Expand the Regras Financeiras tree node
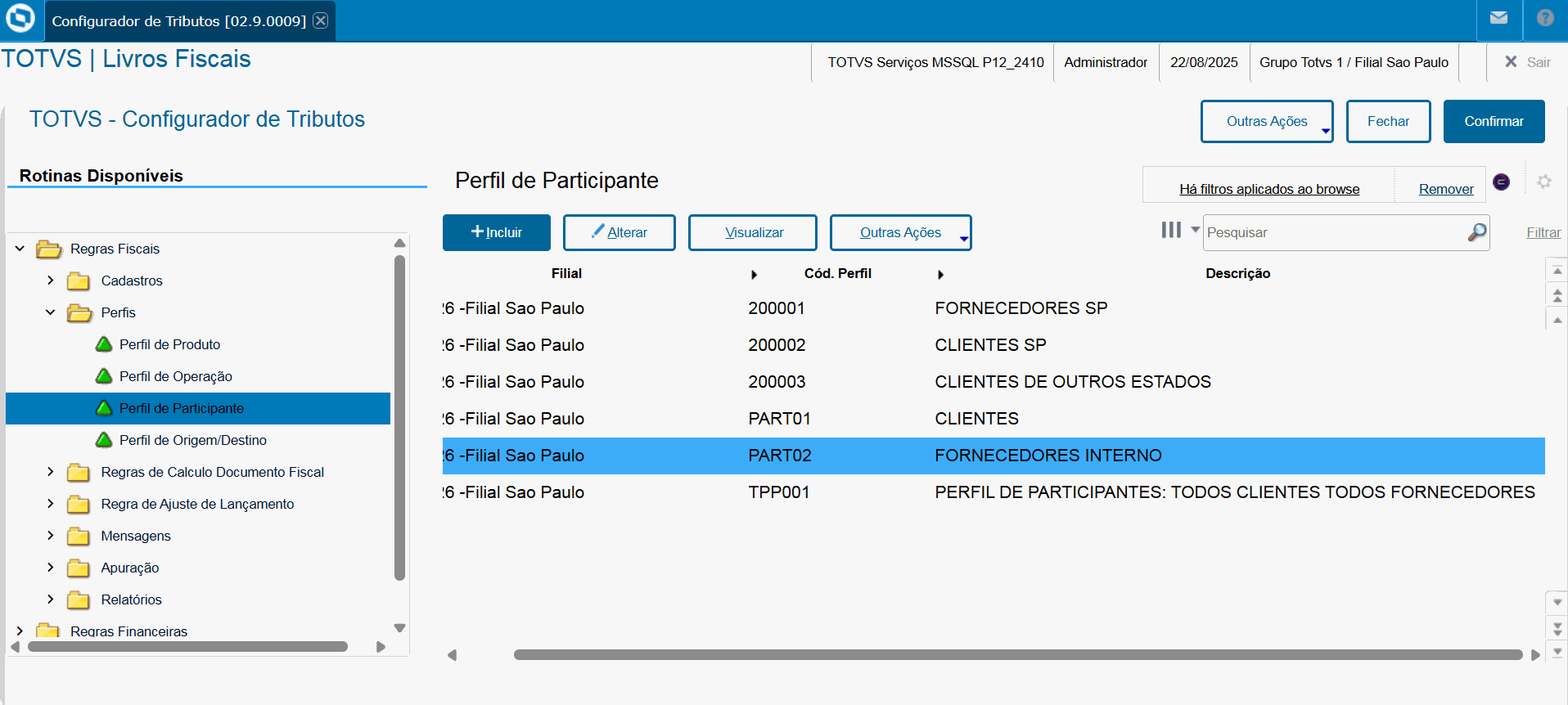This screenshot has width=1568, height=705. 20,631
